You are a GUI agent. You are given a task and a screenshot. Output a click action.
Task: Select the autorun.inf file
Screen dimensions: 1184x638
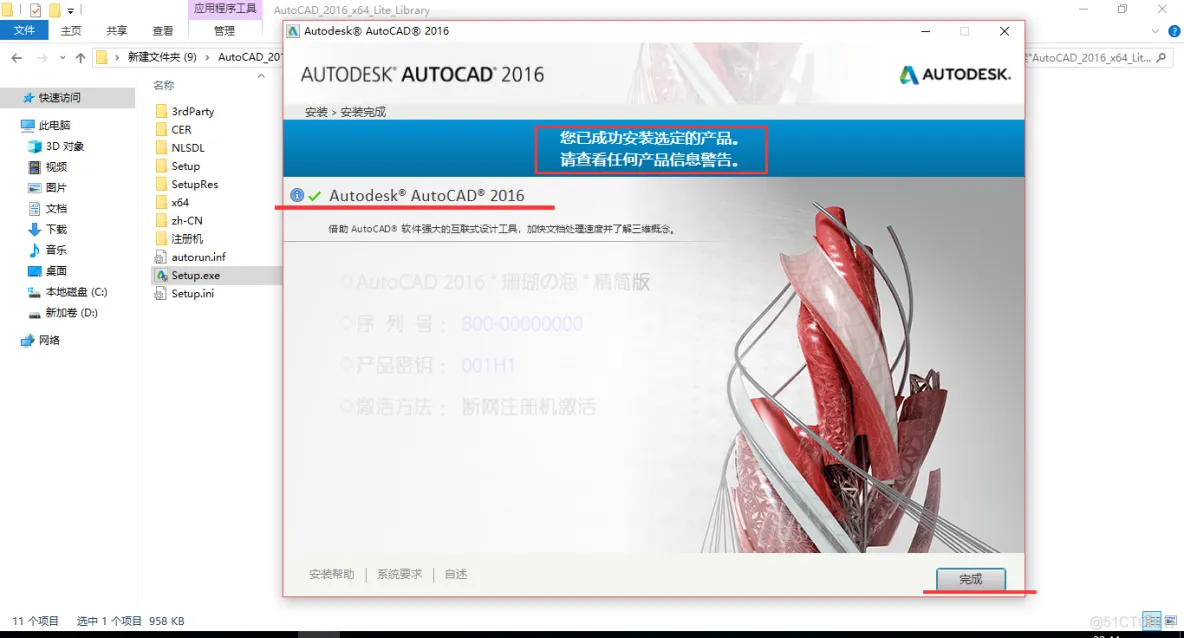pos(198,257)
